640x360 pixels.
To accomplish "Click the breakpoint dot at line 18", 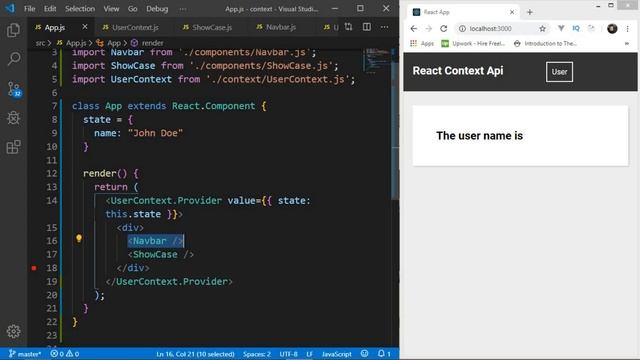I will point(34,268).
